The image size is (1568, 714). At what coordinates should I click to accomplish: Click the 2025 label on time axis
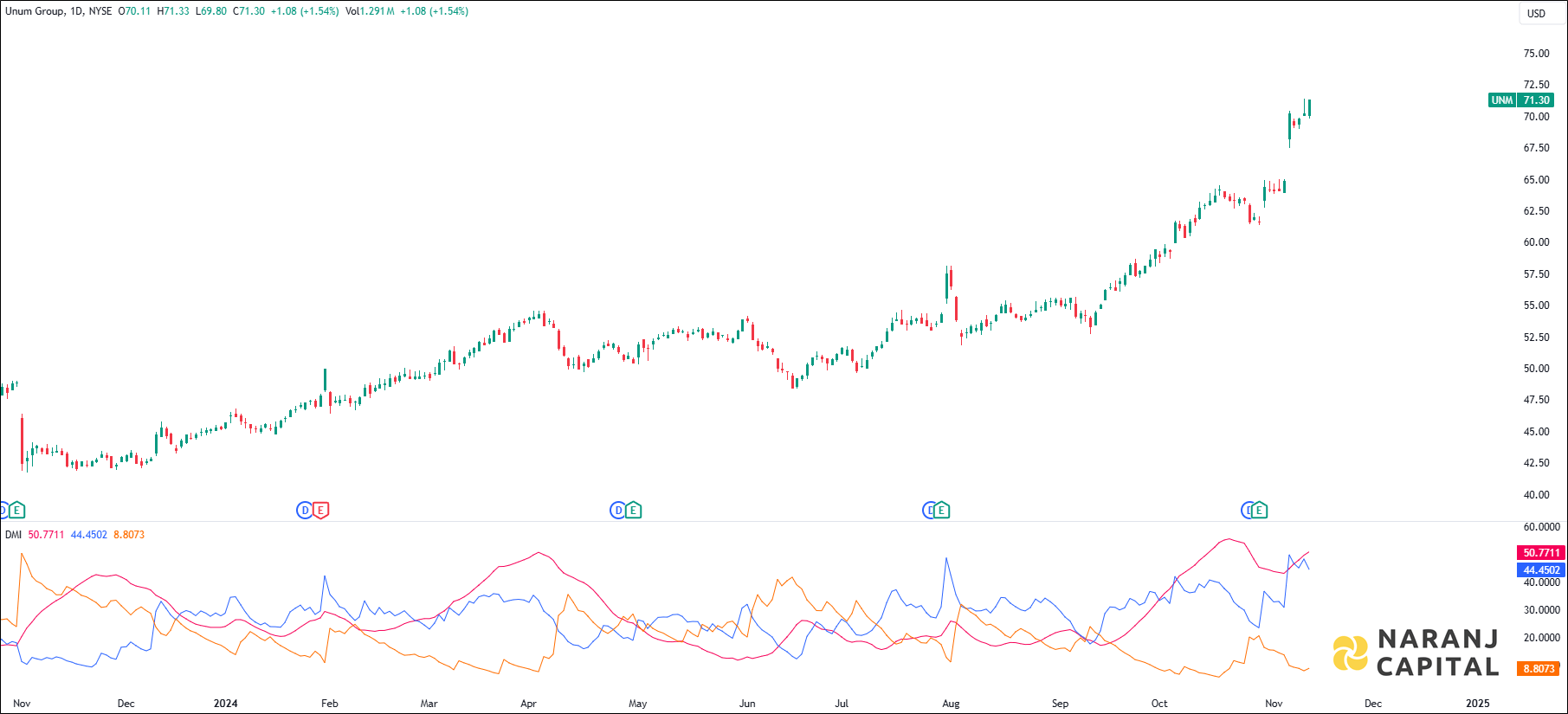(x=1477, y=704)
